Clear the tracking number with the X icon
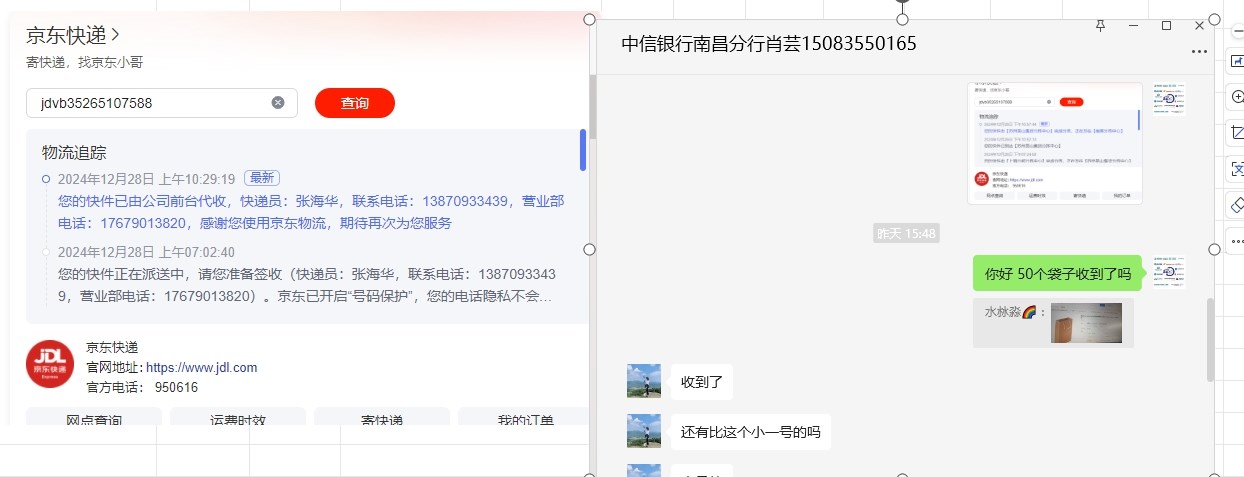 (278, 103)
